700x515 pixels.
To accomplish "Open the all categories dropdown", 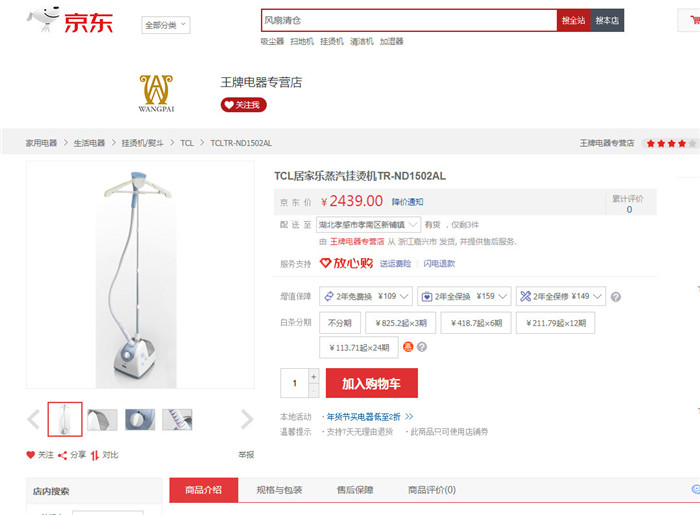I will (x=166, y=25).
